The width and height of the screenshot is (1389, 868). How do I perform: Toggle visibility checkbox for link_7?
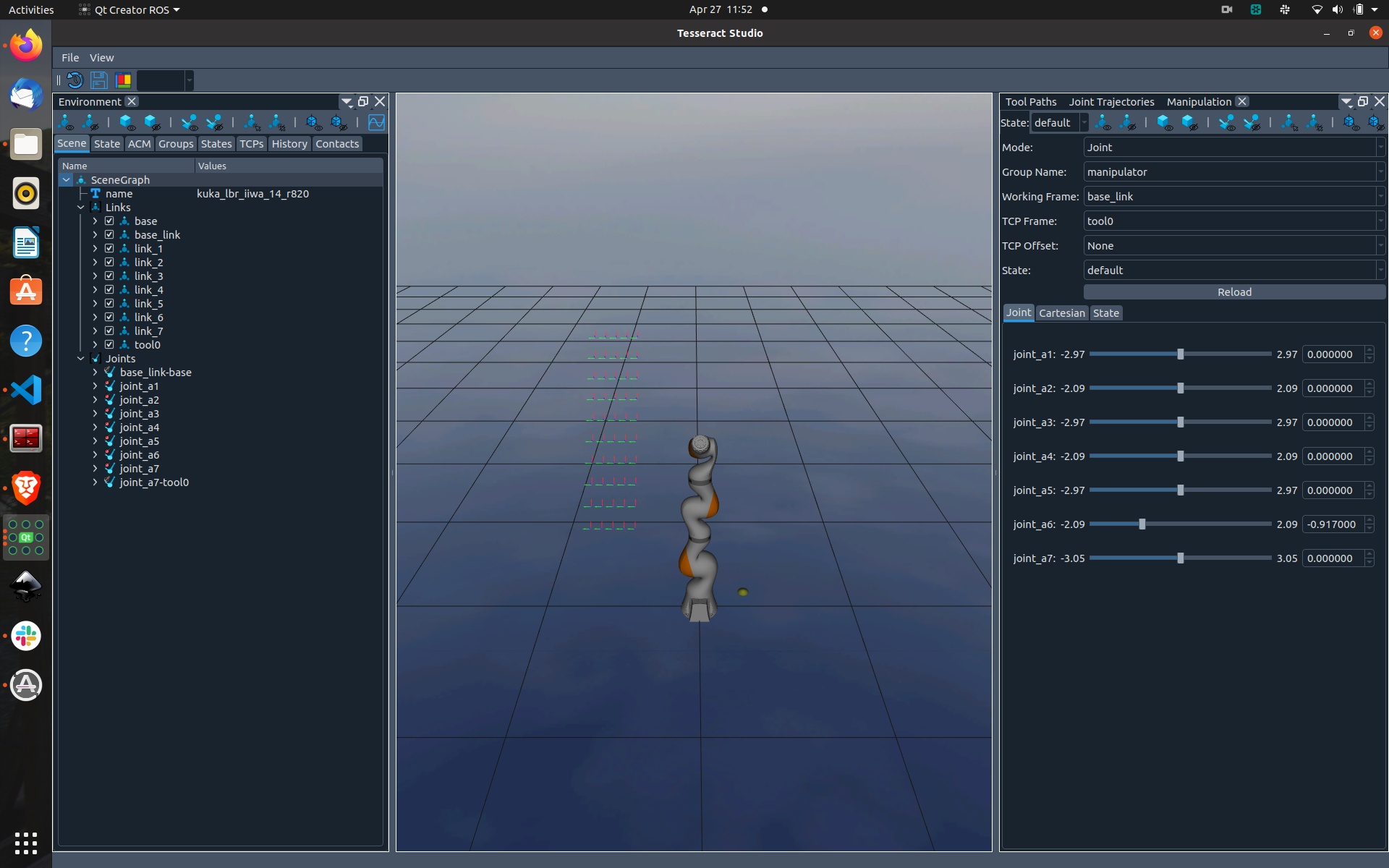click(109, 331)
